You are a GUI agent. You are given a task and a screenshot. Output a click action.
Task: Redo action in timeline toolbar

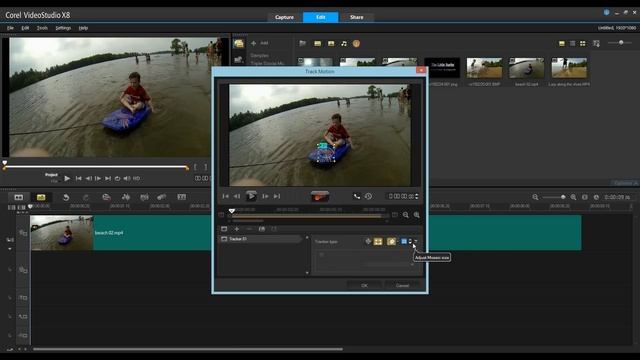[x=86, y=197]
